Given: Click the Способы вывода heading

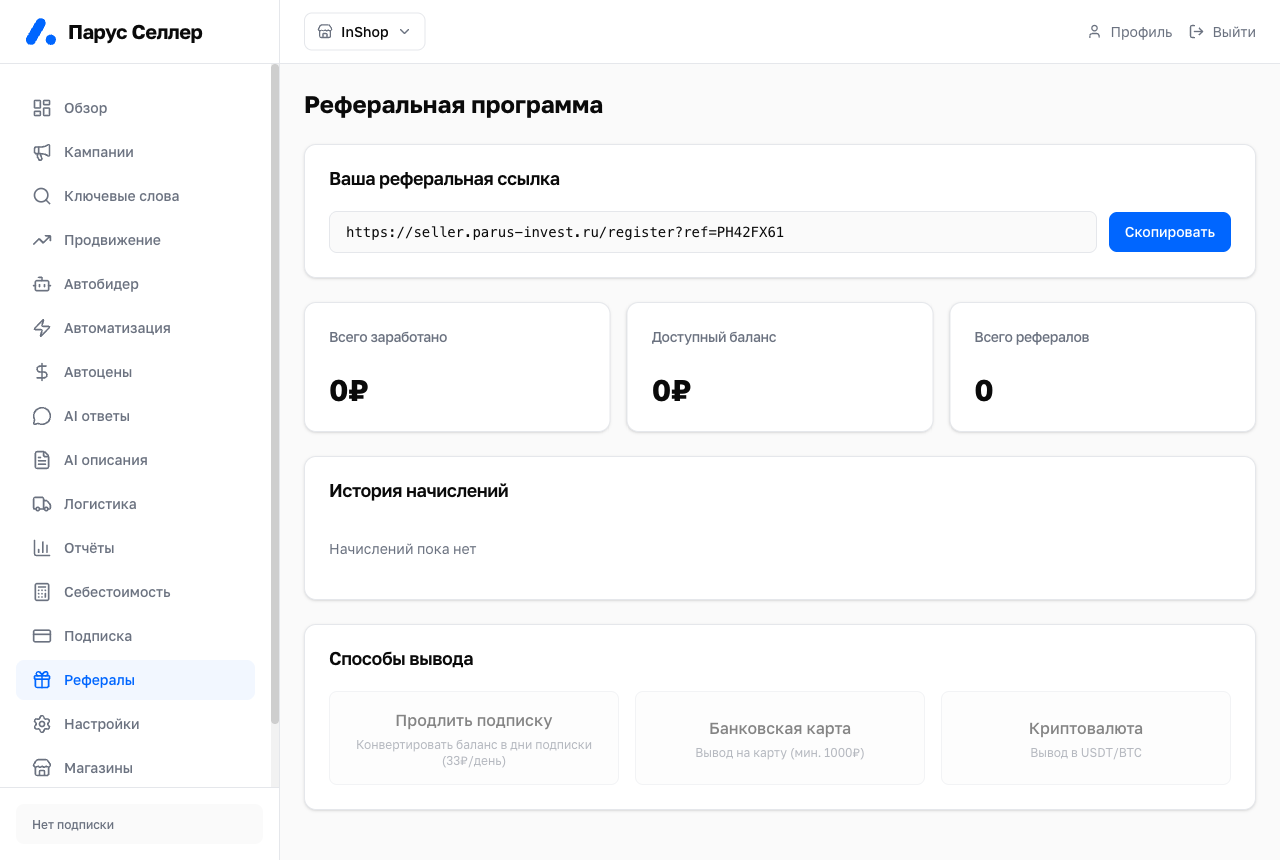Looking at the screenshot, I should (x=401, y=659).
